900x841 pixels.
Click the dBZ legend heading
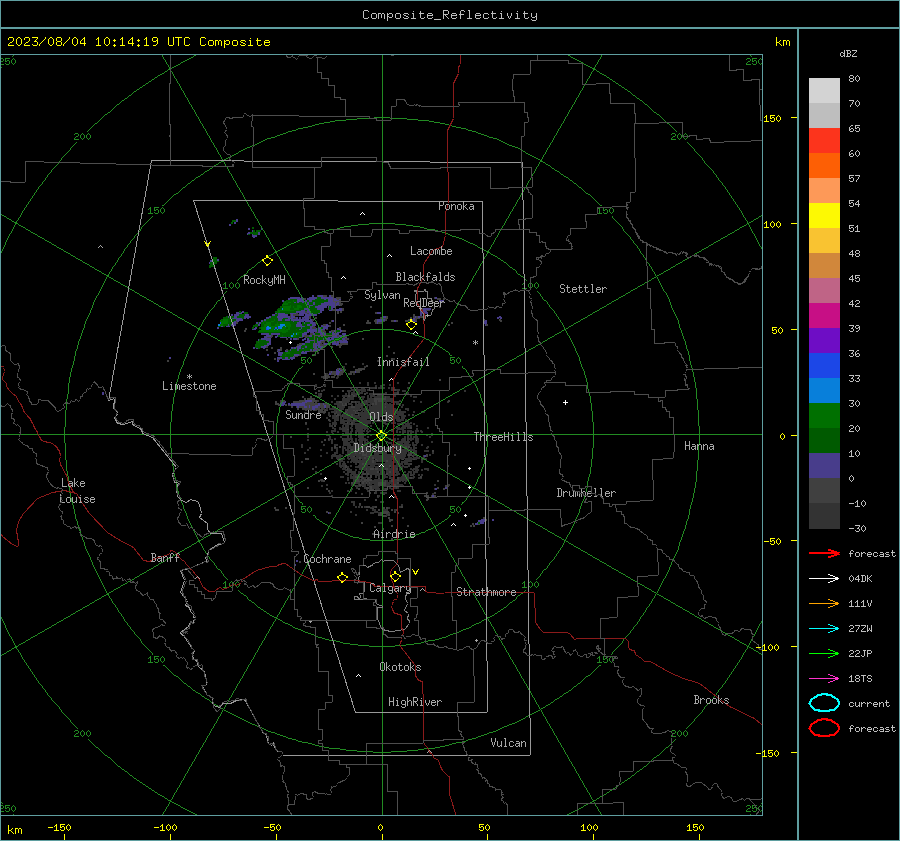pos(848,53)
